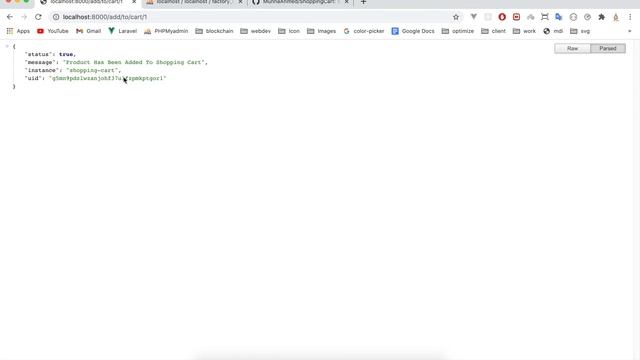Open the YouTube bookmark
640x360 pixels.
[53, 31]
